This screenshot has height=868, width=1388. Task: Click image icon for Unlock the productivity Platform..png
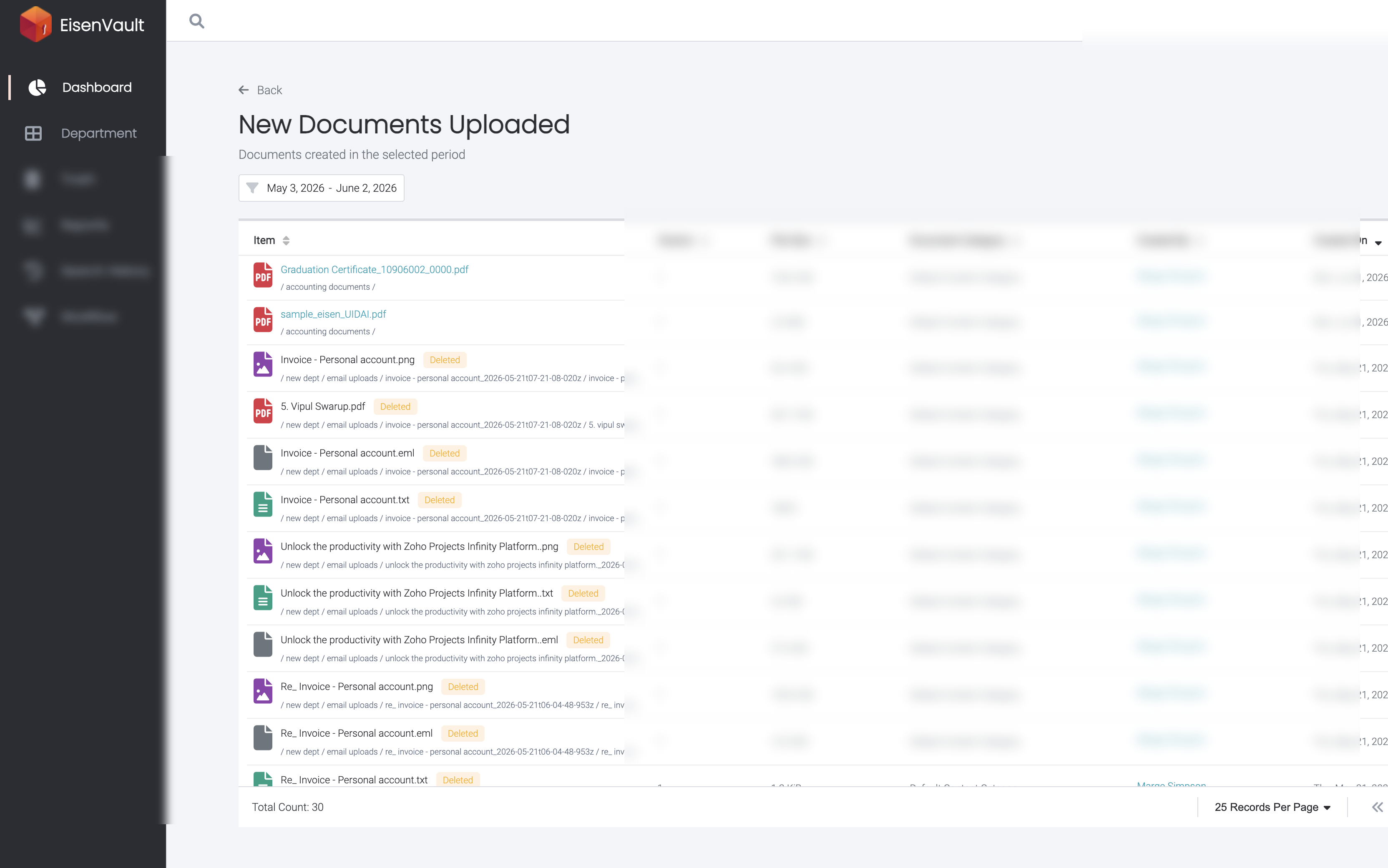click(x=263, y=551)
